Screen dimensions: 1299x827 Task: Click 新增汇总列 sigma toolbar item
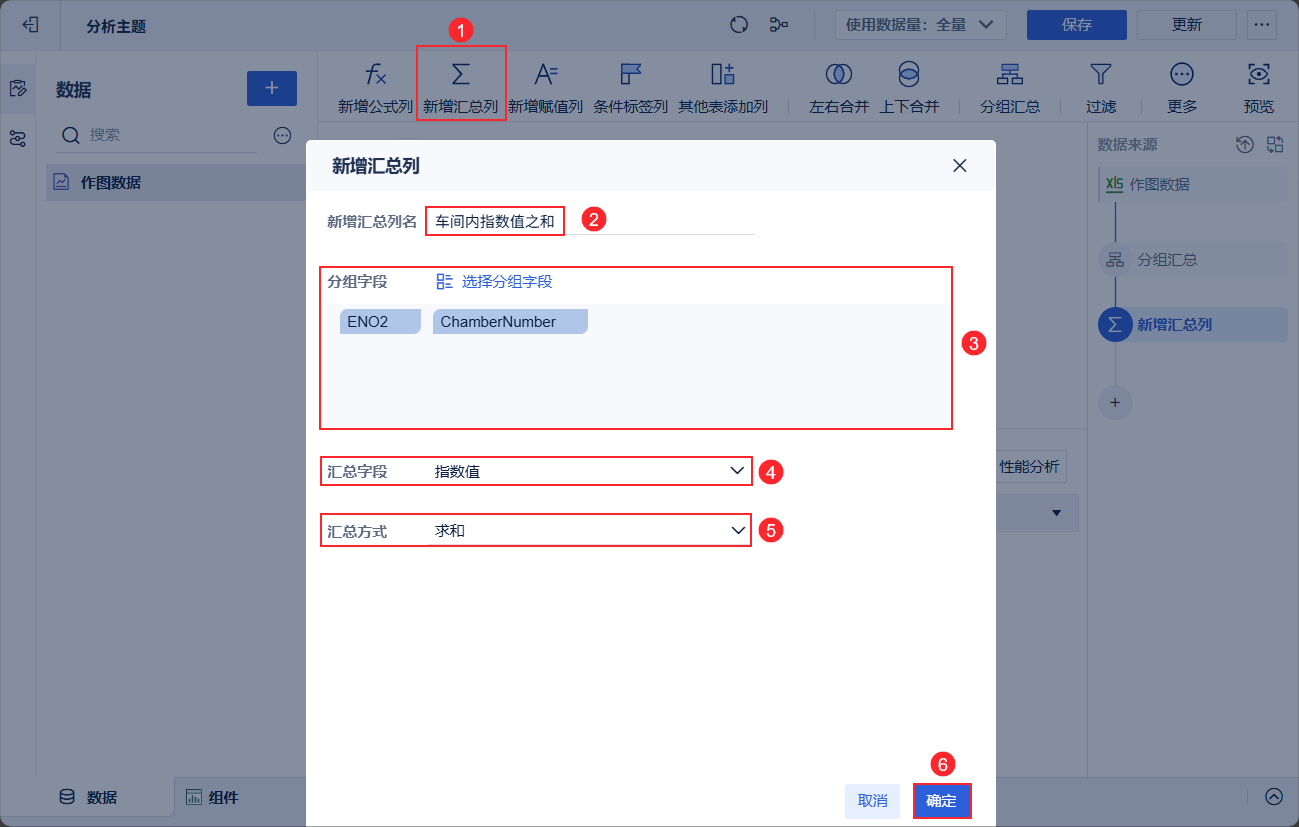(x=460, y=88)
